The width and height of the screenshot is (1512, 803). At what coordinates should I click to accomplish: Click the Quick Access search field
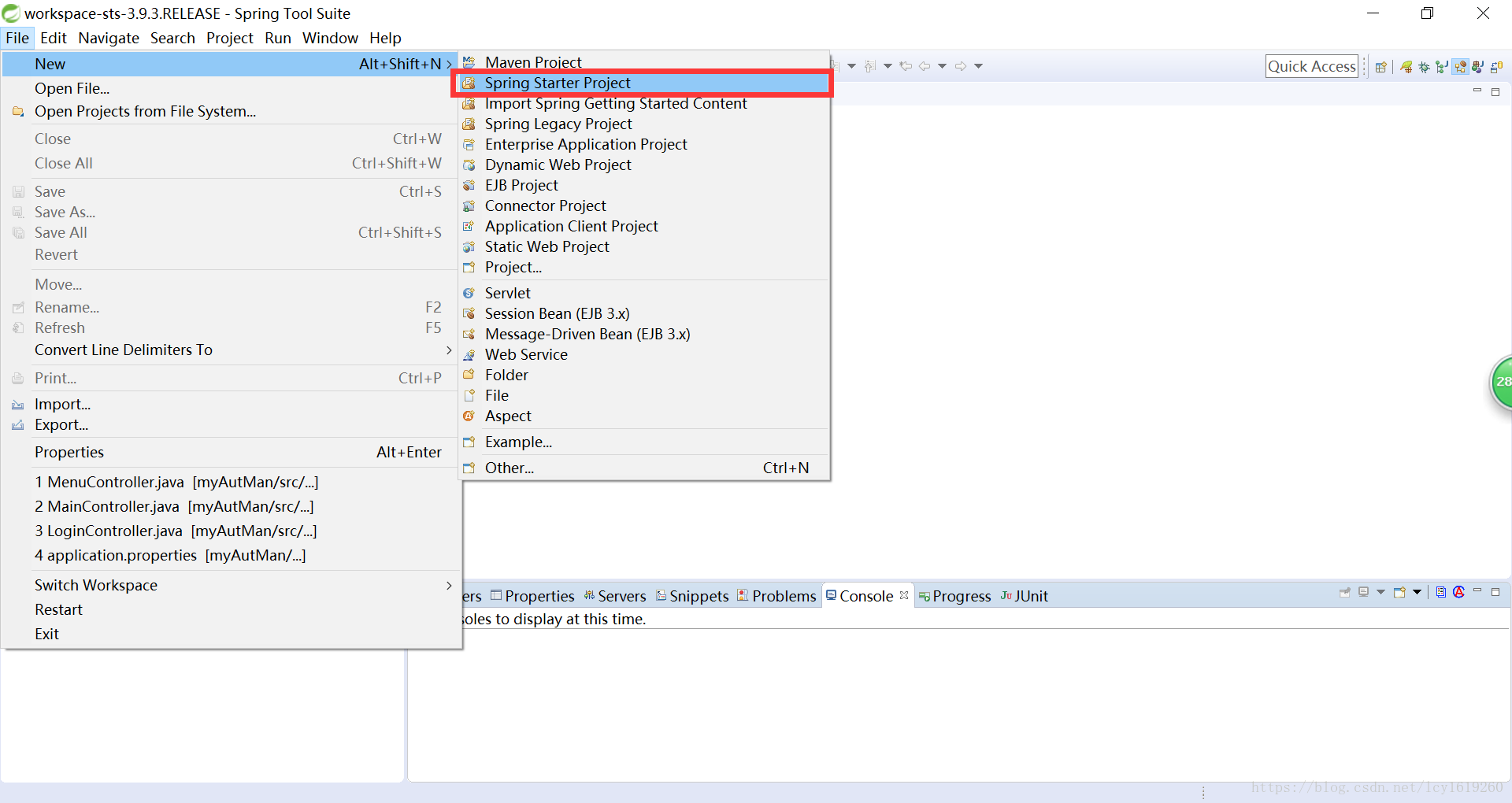(1312, 66)
